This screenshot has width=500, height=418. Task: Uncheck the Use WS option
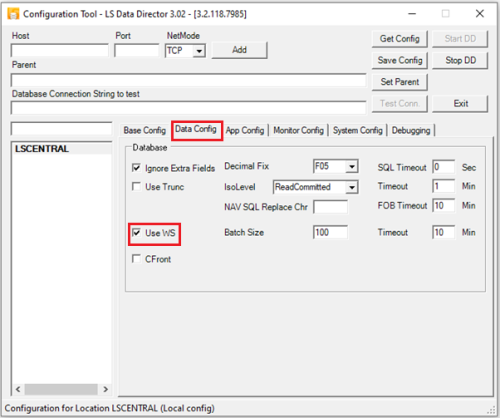[136, 232]
